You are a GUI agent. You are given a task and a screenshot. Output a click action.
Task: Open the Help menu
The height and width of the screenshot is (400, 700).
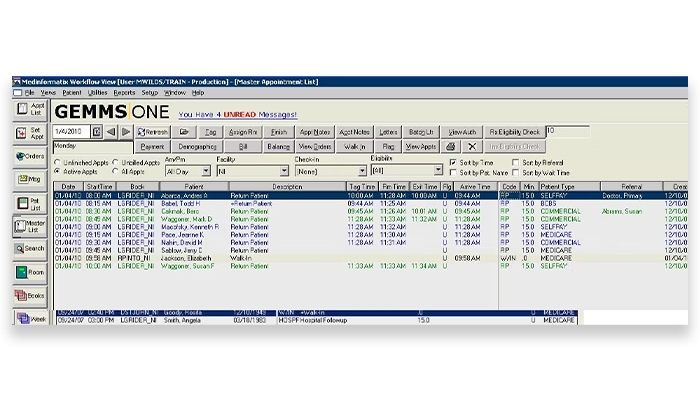coord(198,93)
